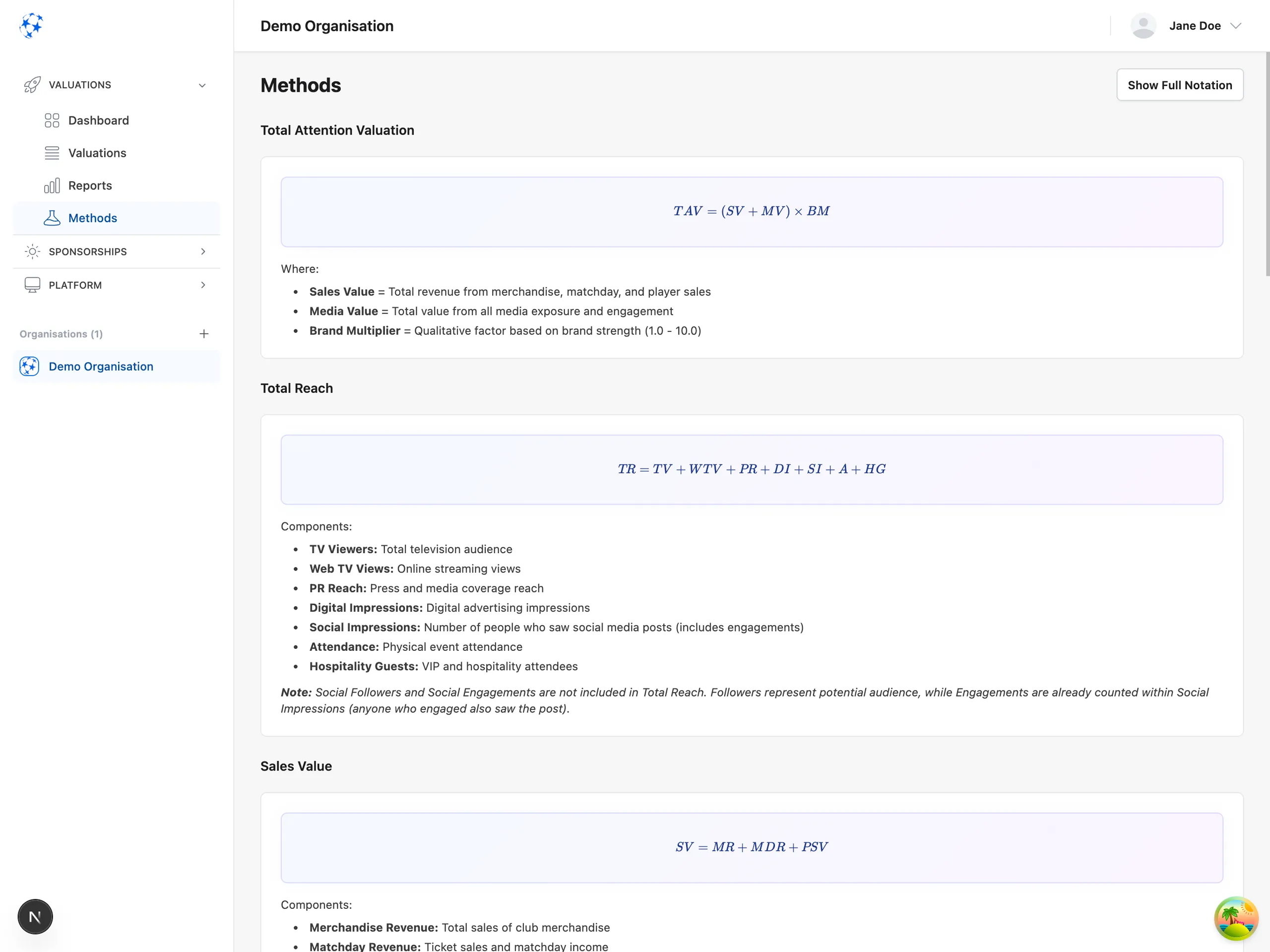Click Jane Doe's avatar picture

coord(1143,26)
